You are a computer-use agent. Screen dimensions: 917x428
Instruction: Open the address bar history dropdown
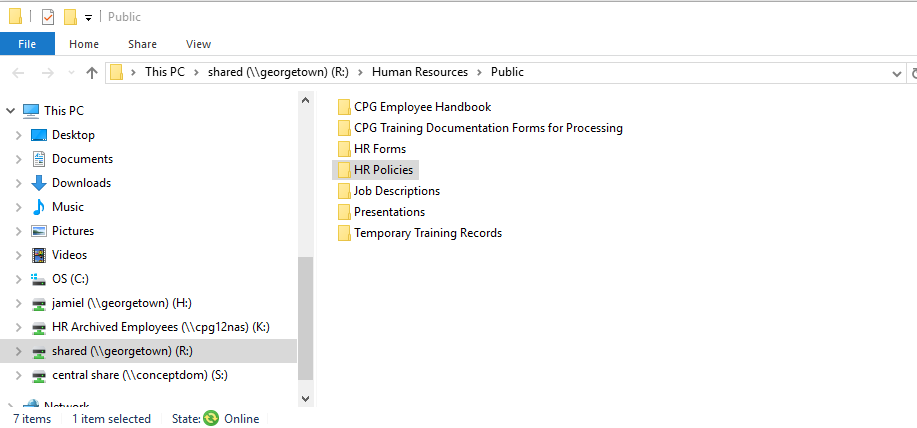tap(897, 74)
